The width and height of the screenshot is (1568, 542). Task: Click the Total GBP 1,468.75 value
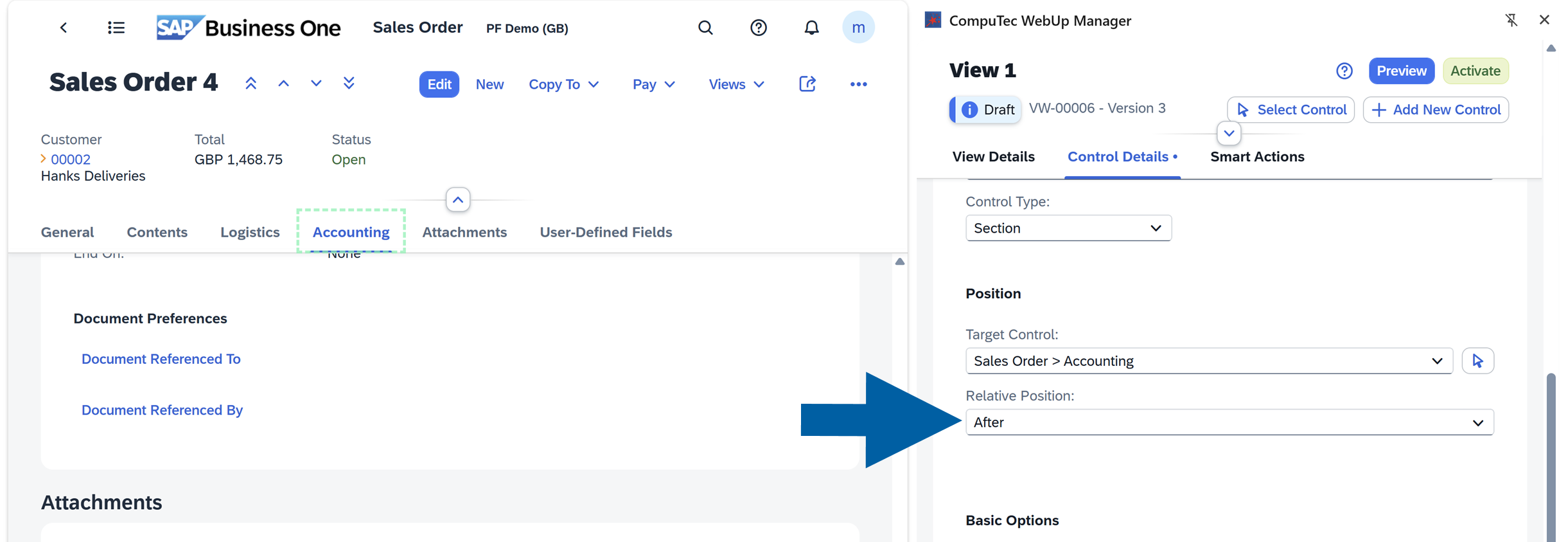[238, 159]
